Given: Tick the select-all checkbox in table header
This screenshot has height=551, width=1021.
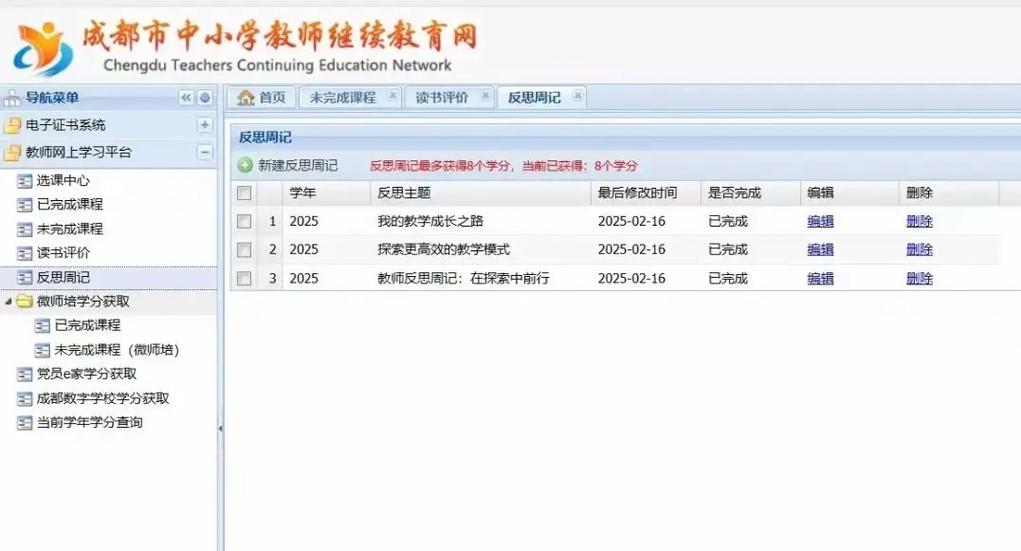Looking at the screenshot, I should click(244, 193).
